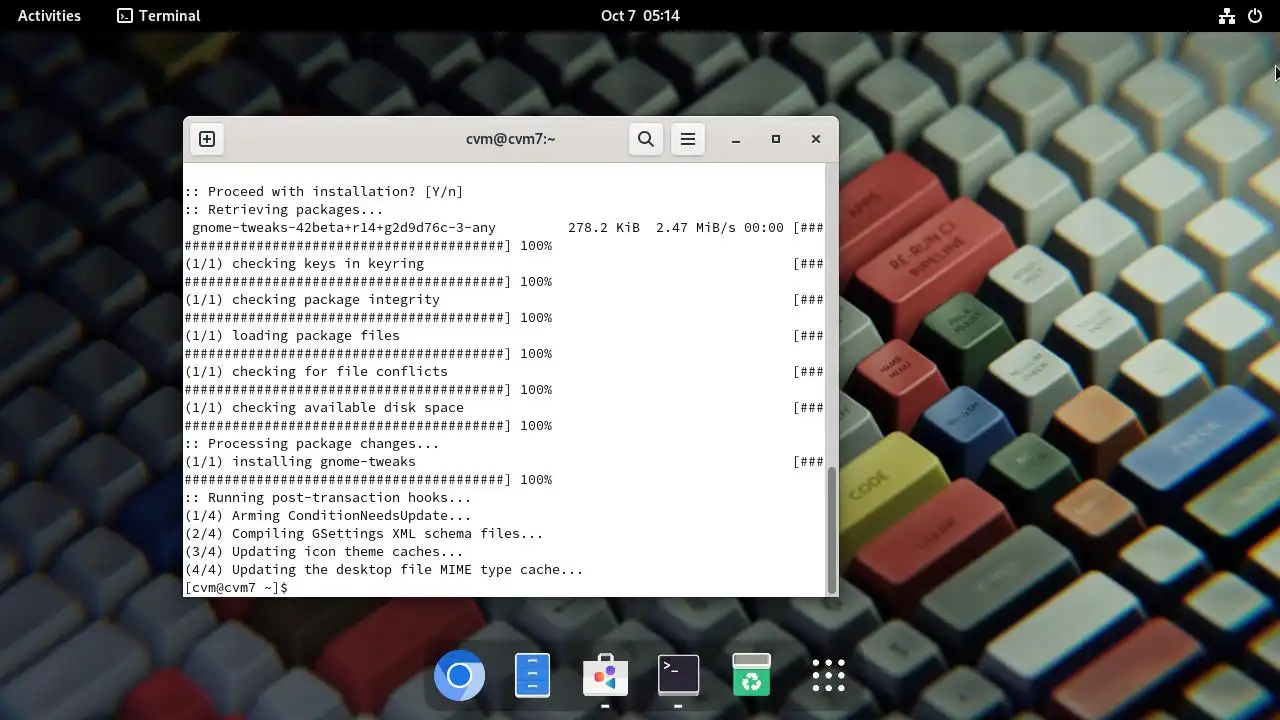The height and width of the screenshot is (720, 1280).
Task: Click '(3/4) Updating icon theme caches...'
Action: [x=324, y=551]
